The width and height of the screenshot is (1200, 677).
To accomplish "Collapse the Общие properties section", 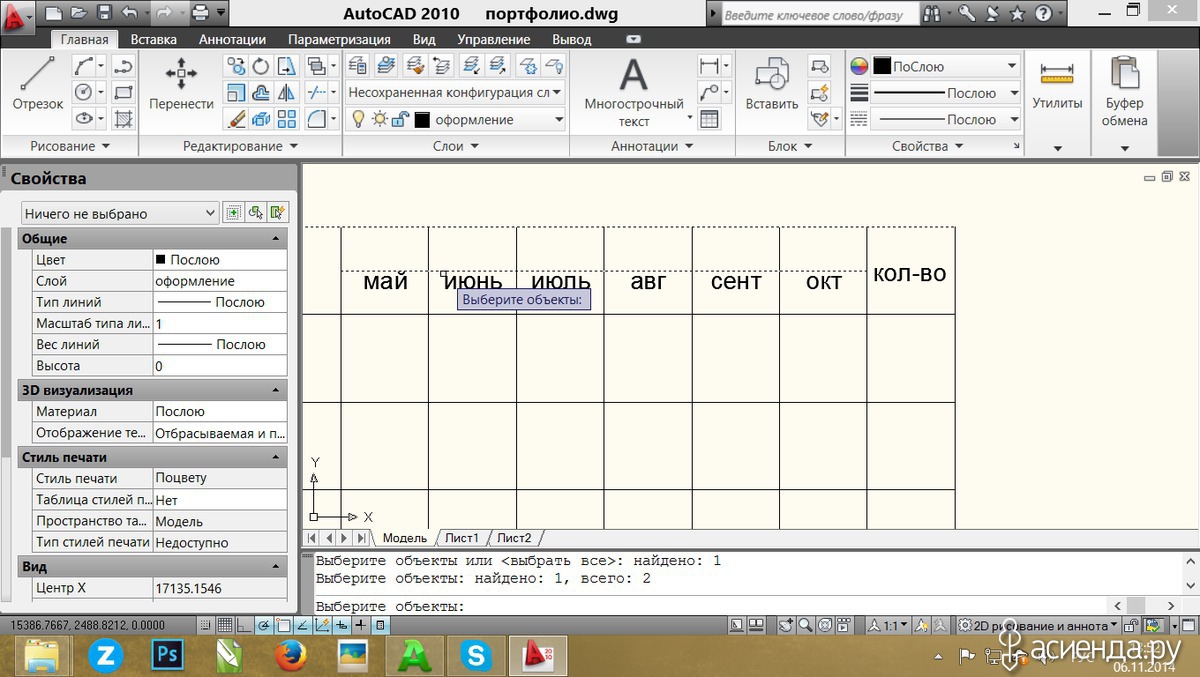I will 276,239.
